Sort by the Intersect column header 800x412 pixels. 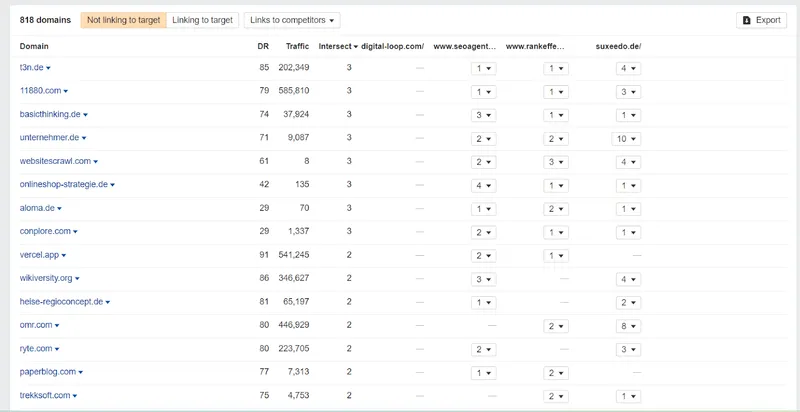[x=338, y=46]
